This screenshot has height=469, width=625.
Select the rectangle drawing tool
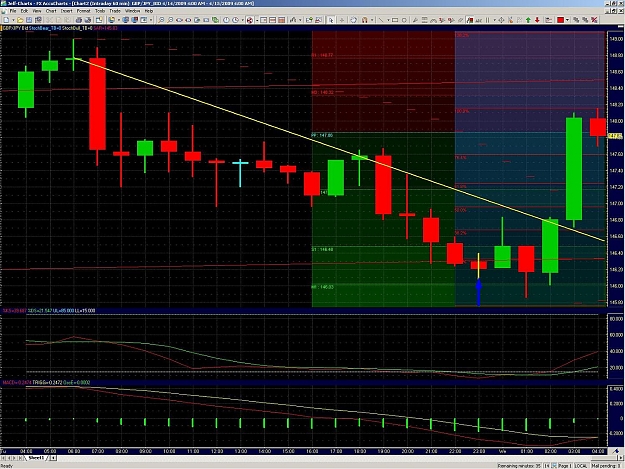pos(395,20)
